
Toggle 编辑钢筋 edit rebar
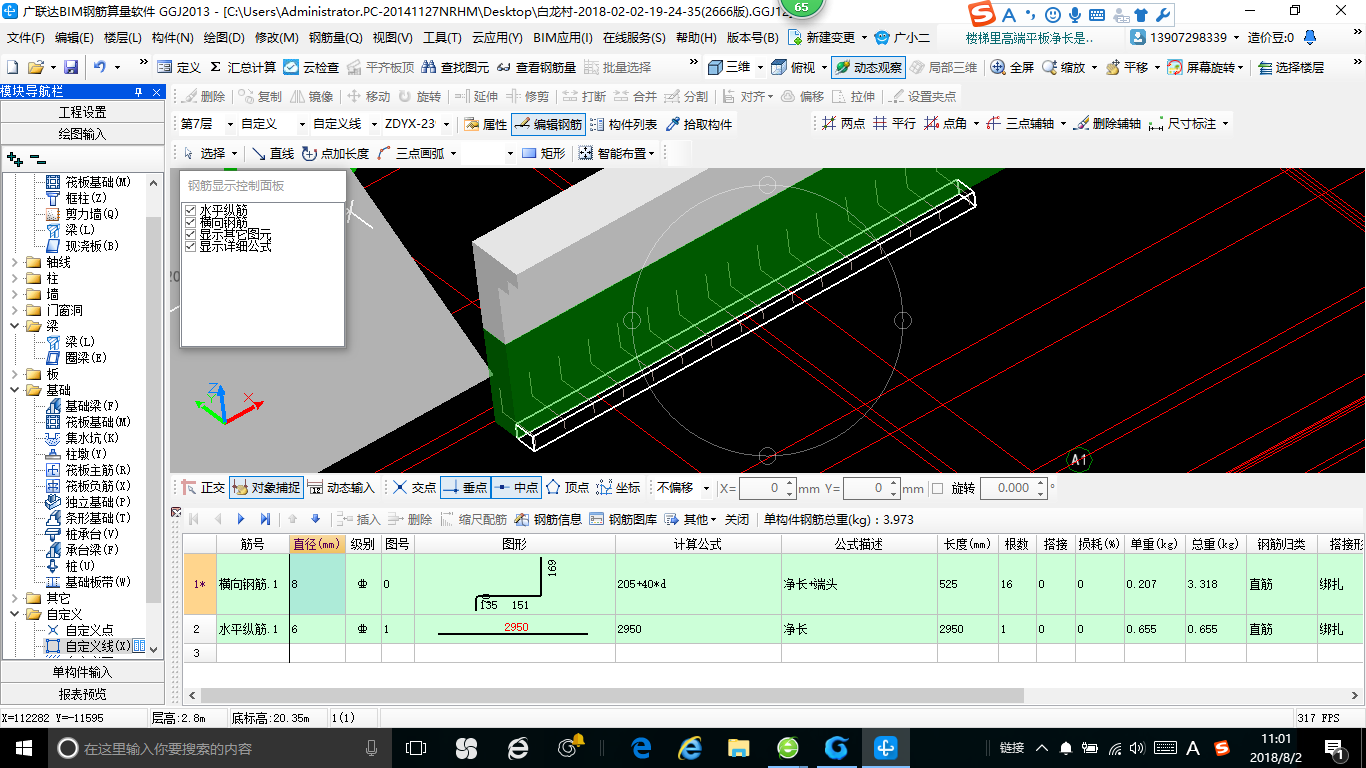coord(547,124)
